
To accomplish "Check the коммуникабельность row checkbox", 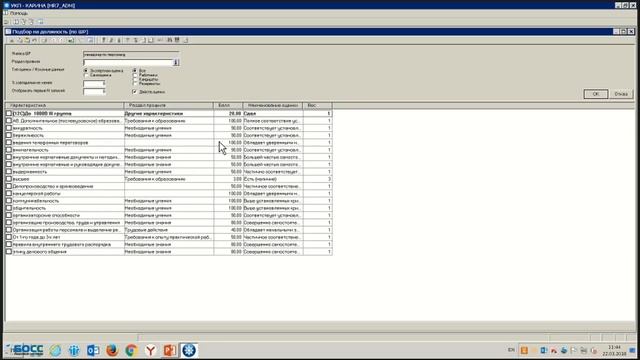I will point(9,201).
